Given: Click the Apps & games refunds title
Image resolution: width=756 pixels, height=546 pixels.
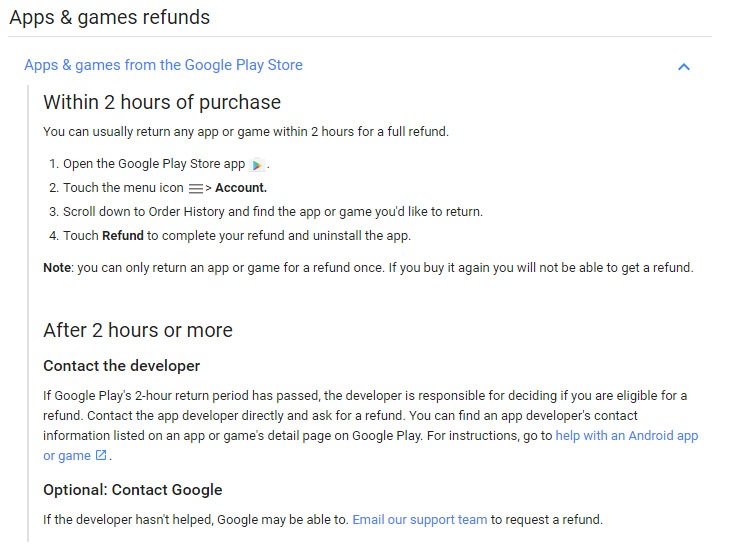Looking at the screenshot, I should (x=109, y=17).
